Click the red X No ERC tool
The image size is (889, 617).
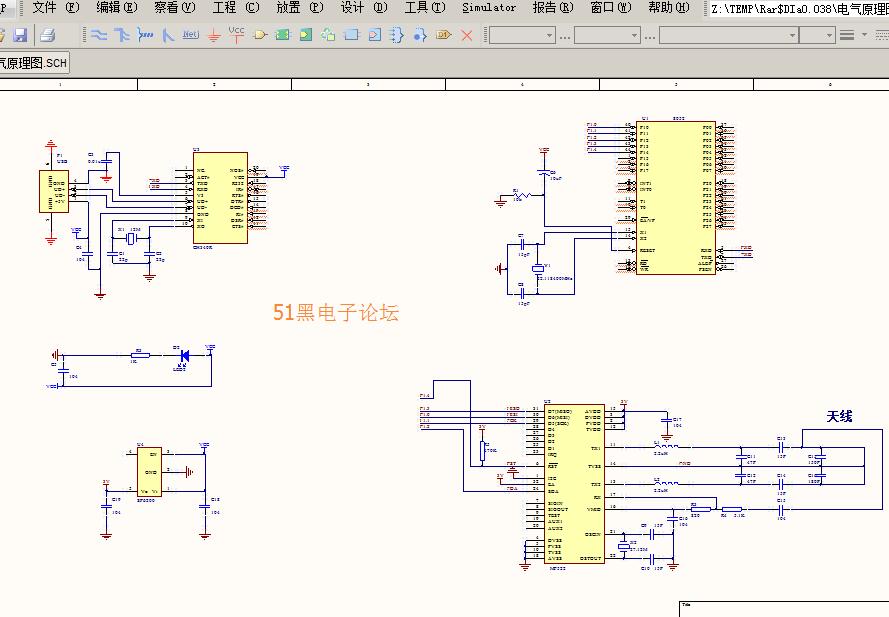pos(467,35)
